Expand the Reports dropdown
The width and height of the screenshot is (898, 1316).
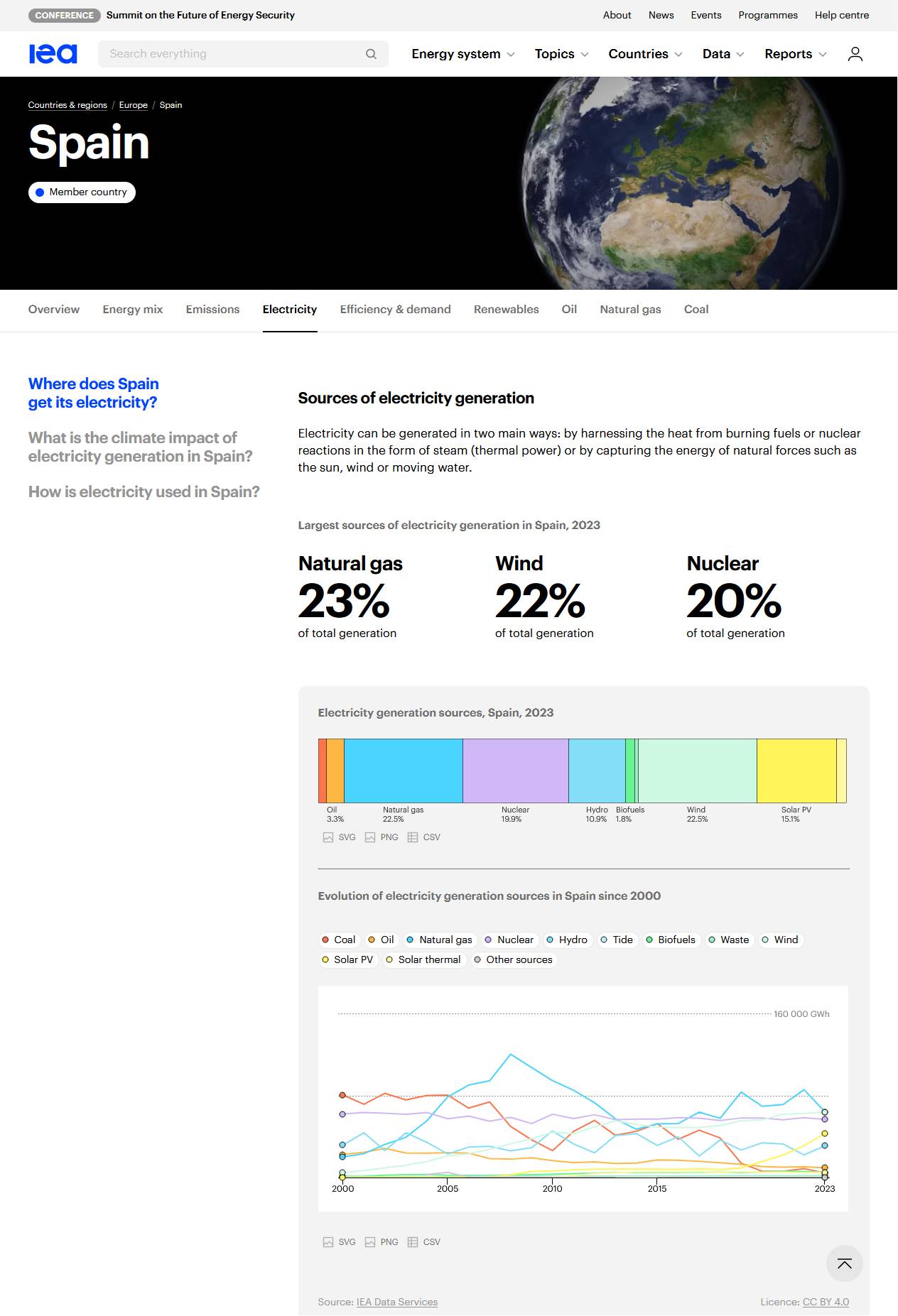tap(796, 54)
